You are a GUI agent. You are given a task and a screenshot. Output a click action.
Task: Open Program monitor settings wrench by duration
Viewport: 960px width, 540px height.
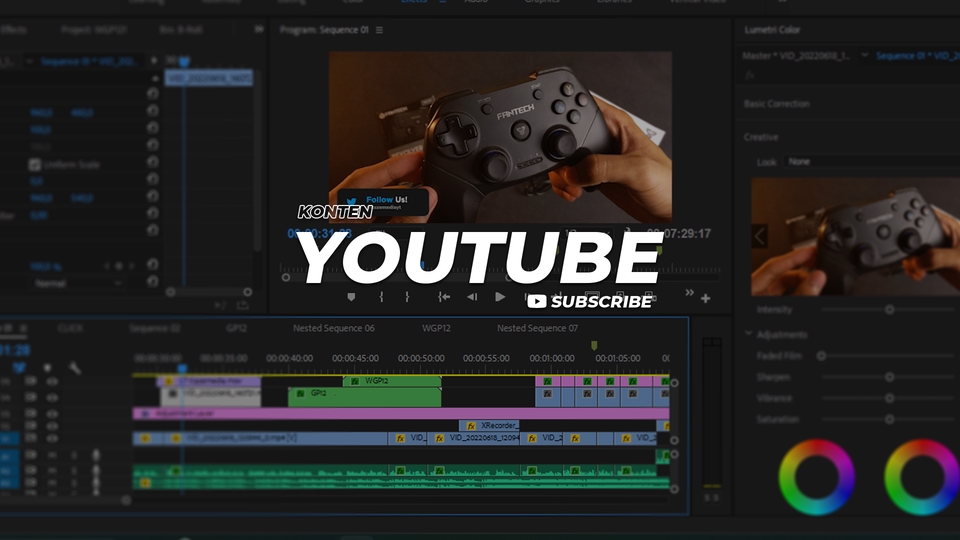[x=628, y=233]
